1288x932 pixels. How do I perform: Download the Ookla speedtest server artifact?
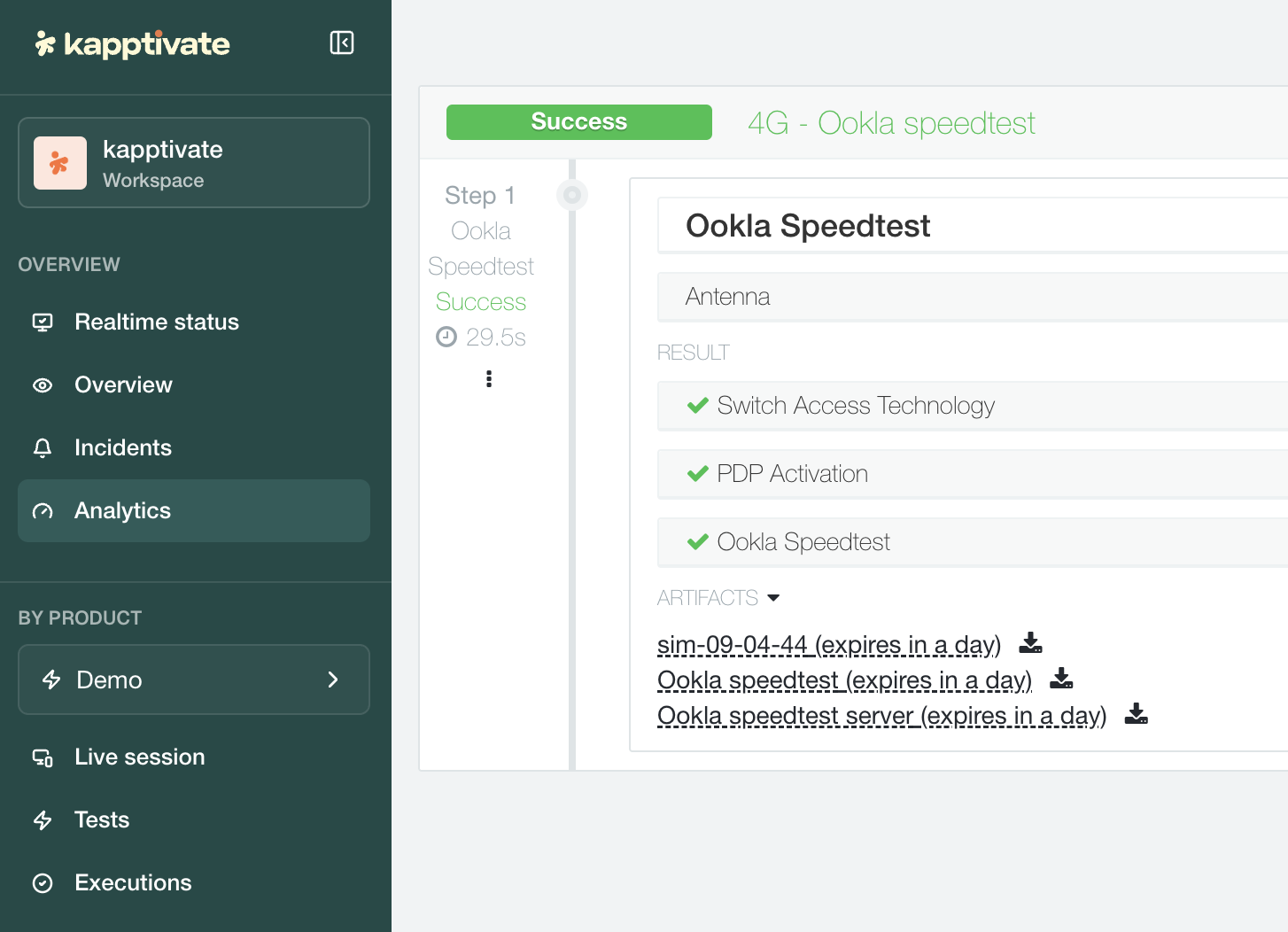point(1137,713)
